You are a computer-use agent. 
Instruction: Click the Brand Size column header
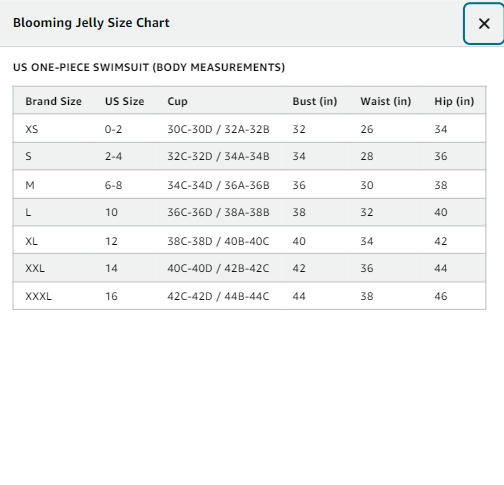pos(53,101)
